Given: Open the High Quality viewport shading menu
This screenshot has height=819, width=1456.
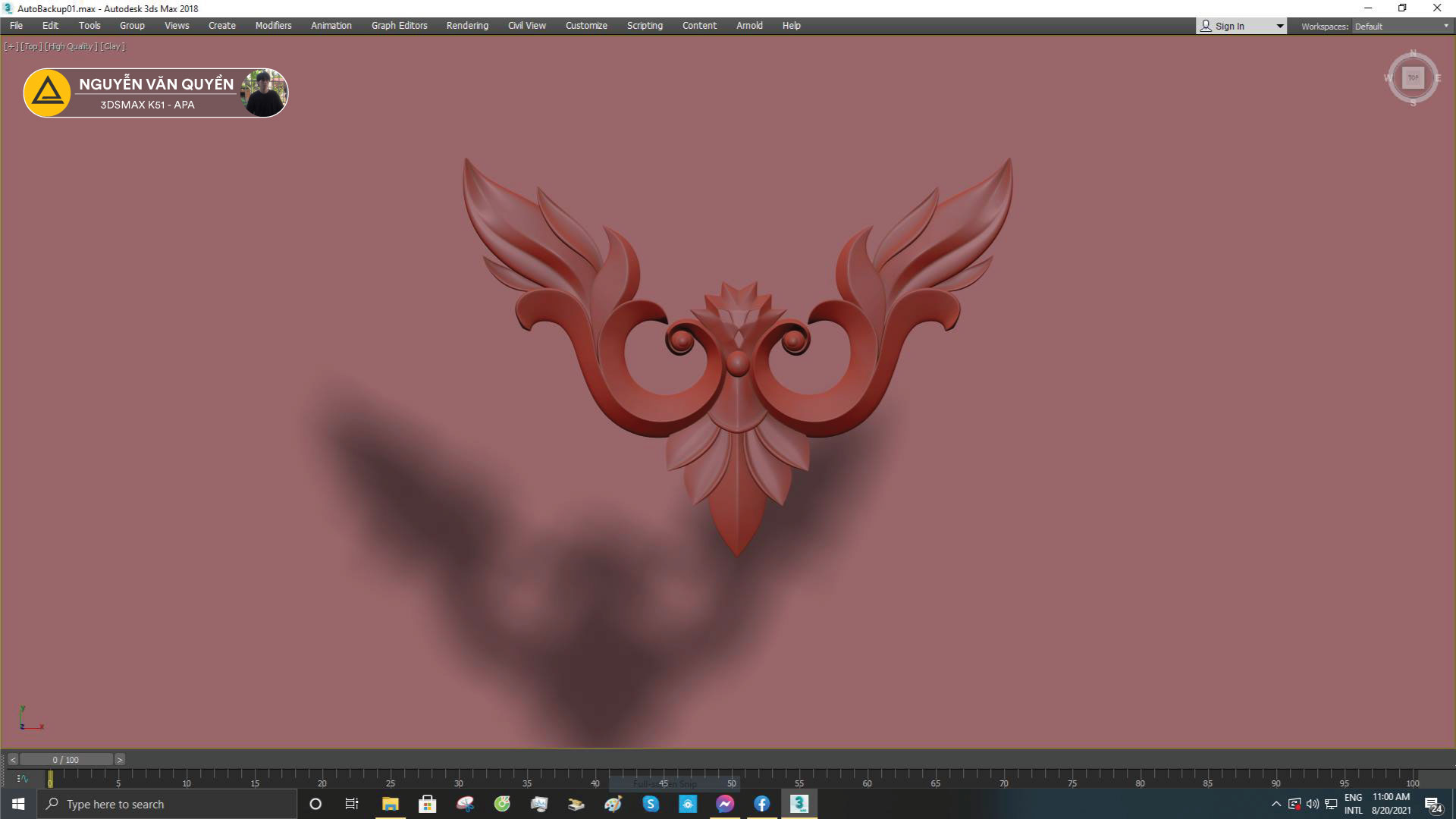Looking at the screenshot, I should tap(71, 46).
